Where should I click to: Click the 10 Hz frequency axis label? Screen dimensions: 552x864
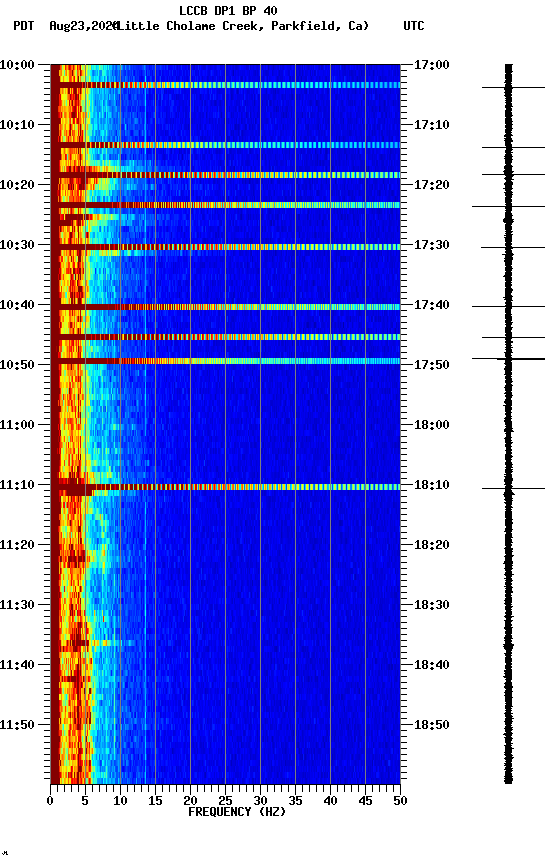click(120, 801)
